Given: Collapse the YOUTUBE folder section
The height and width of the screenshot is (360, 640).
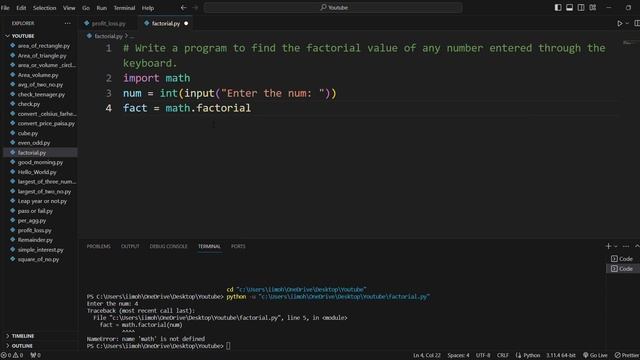Looking at the screenshot, I should click(x=23, y=36).
